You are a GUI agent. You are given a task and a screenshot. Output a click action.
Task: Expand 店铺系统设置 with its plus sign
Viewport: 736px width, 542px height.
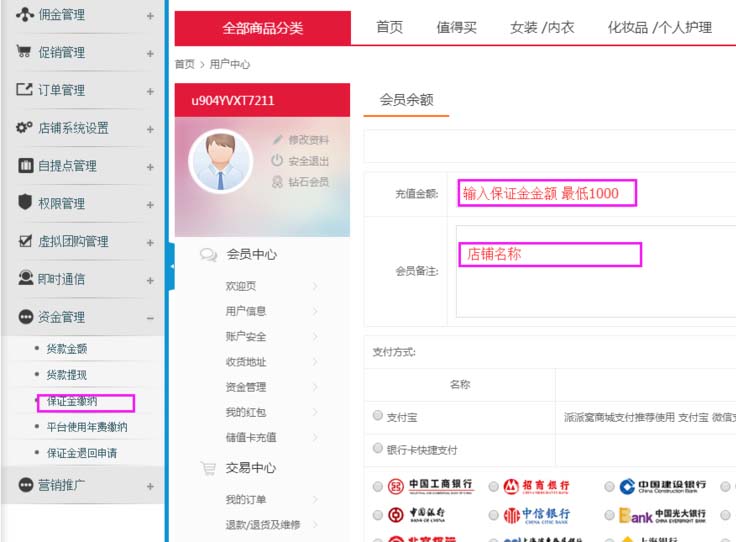[x=150, y=129]
